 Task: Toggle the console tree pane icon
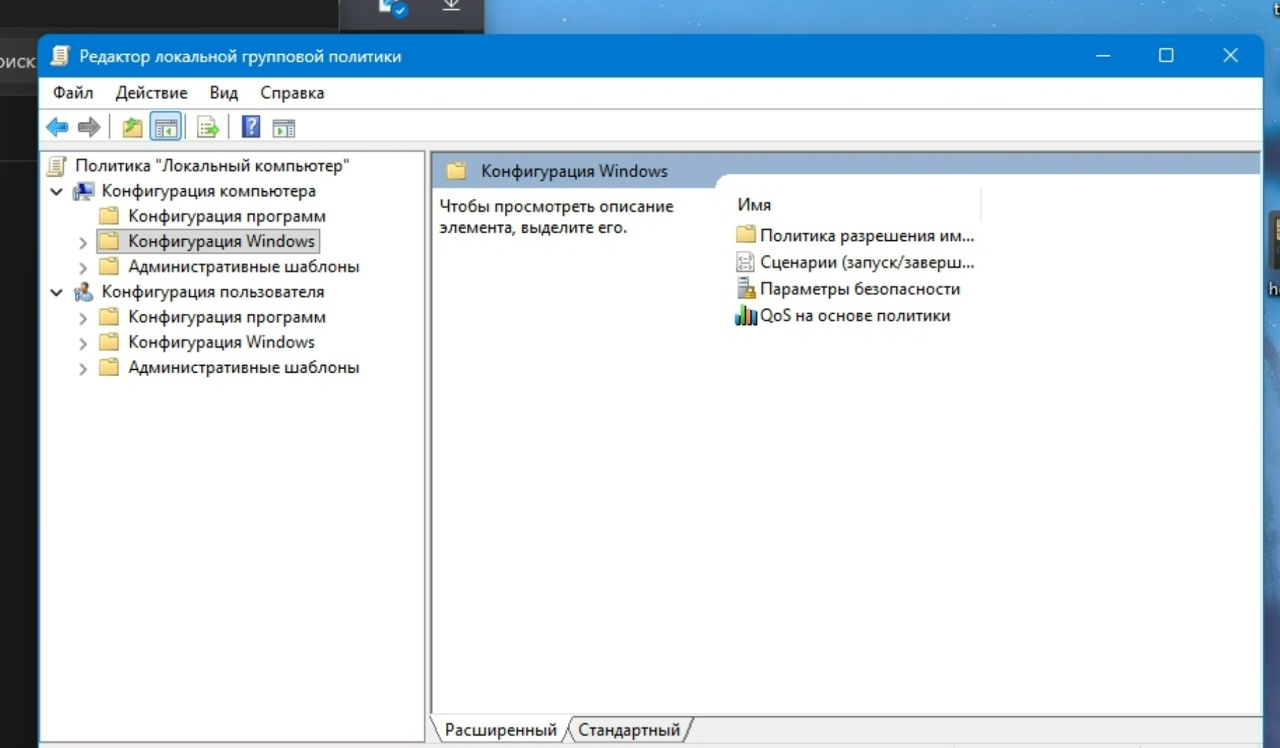(165, 127)
